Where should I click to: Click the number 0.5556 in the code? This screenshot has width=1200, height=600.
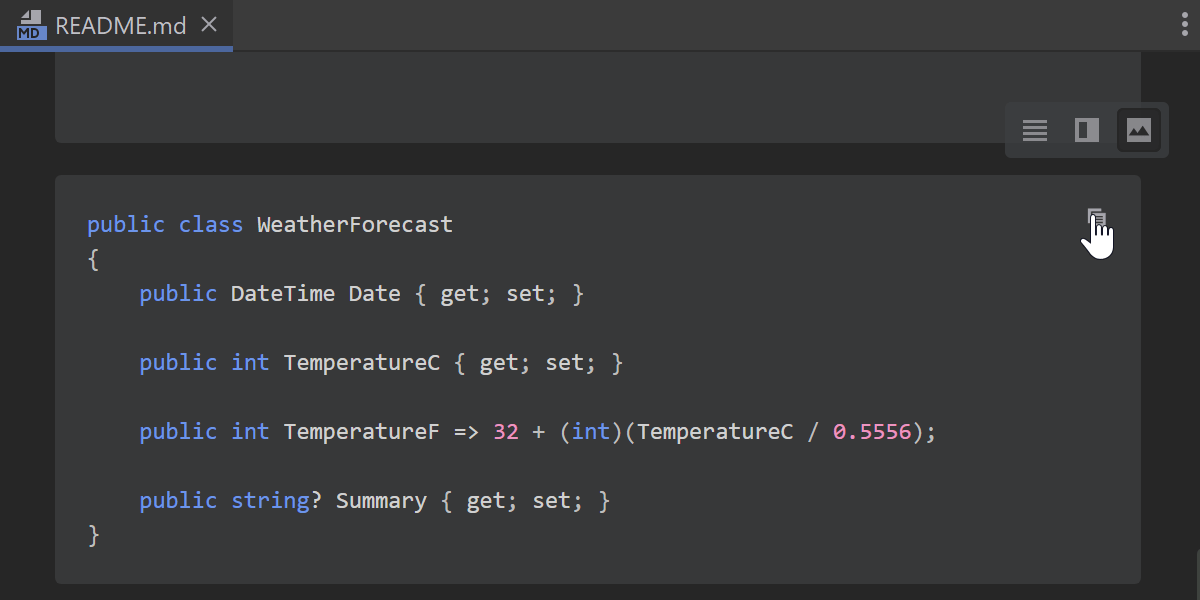click(x=872, y=432)
